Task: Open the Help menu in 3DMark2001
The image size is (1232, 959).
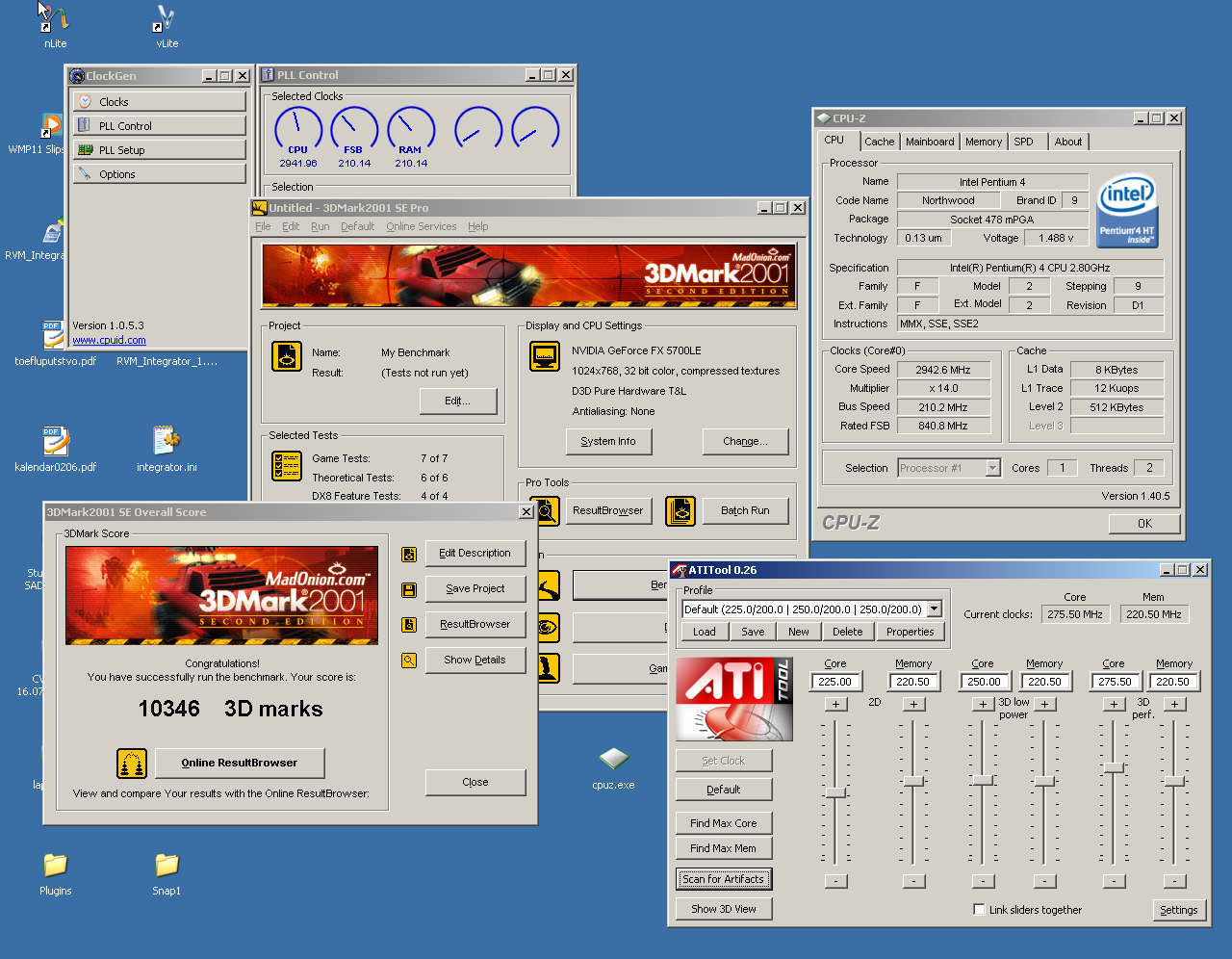Action: tap(478, 226)
